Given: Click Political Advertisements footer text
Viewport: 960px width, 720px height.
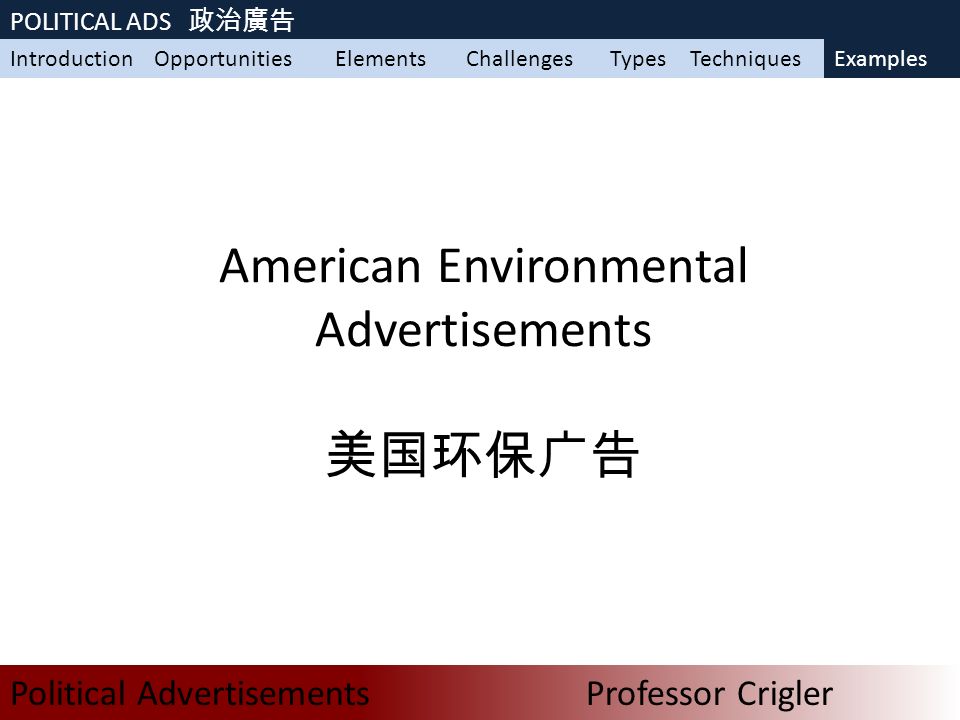Looking at the screenshot, I should (x=190, y=694).
